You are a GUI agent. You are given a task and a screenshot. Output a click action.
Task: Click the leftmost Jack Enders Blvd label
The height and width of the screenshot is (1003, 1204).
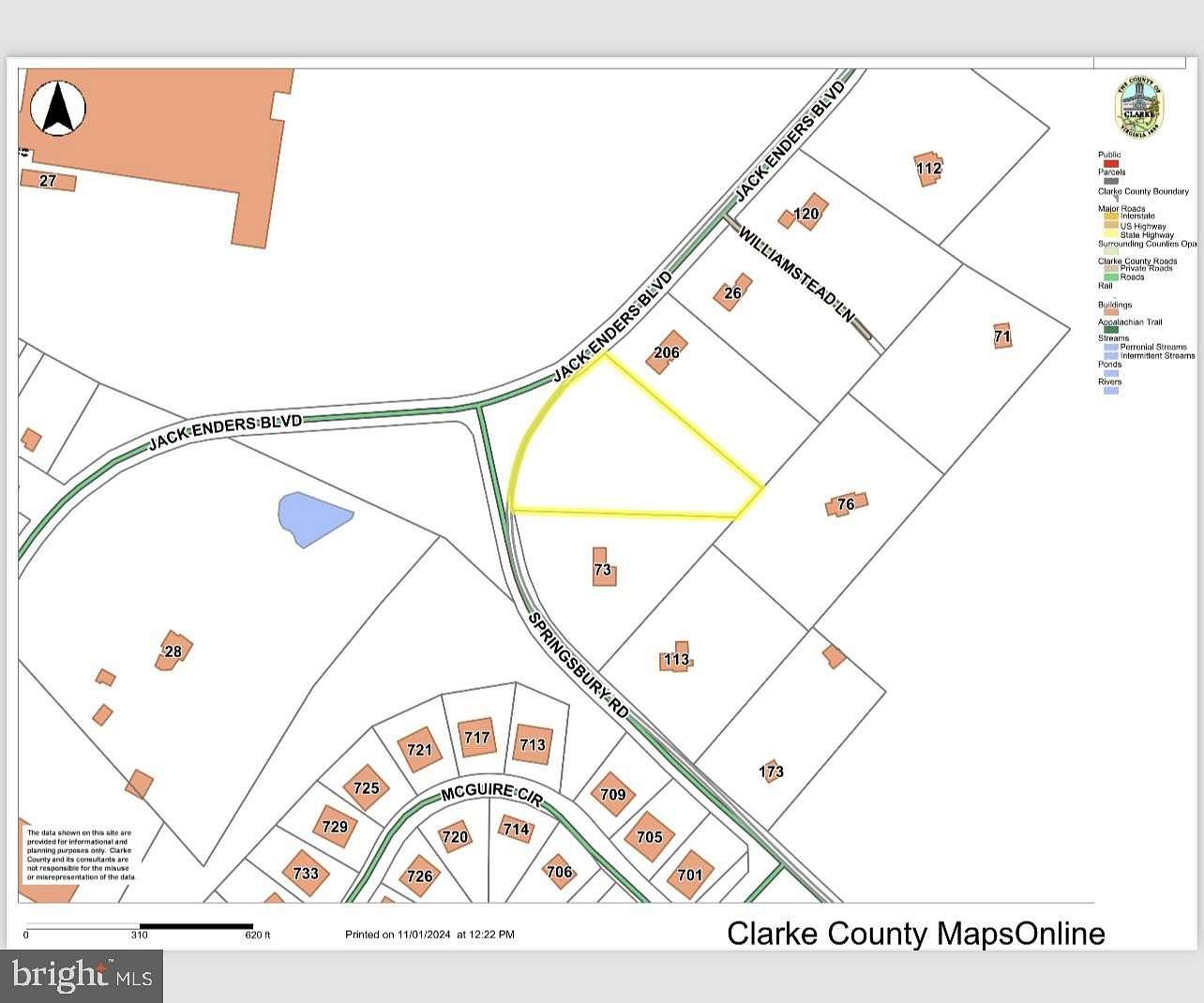click(225, 432)
